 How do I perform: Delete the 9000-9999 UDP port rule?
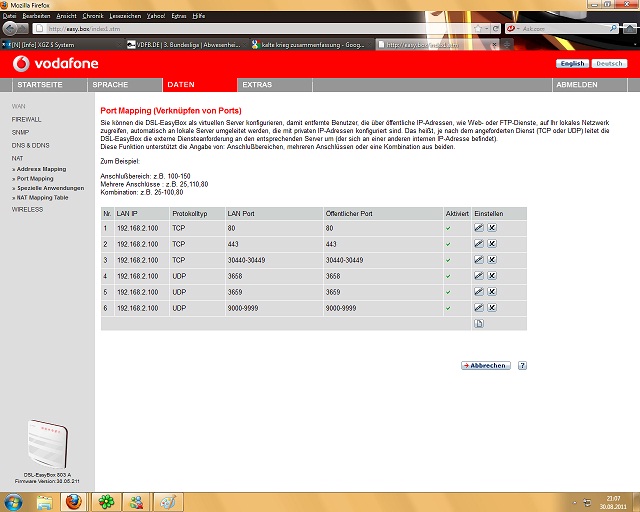point(492,307)
